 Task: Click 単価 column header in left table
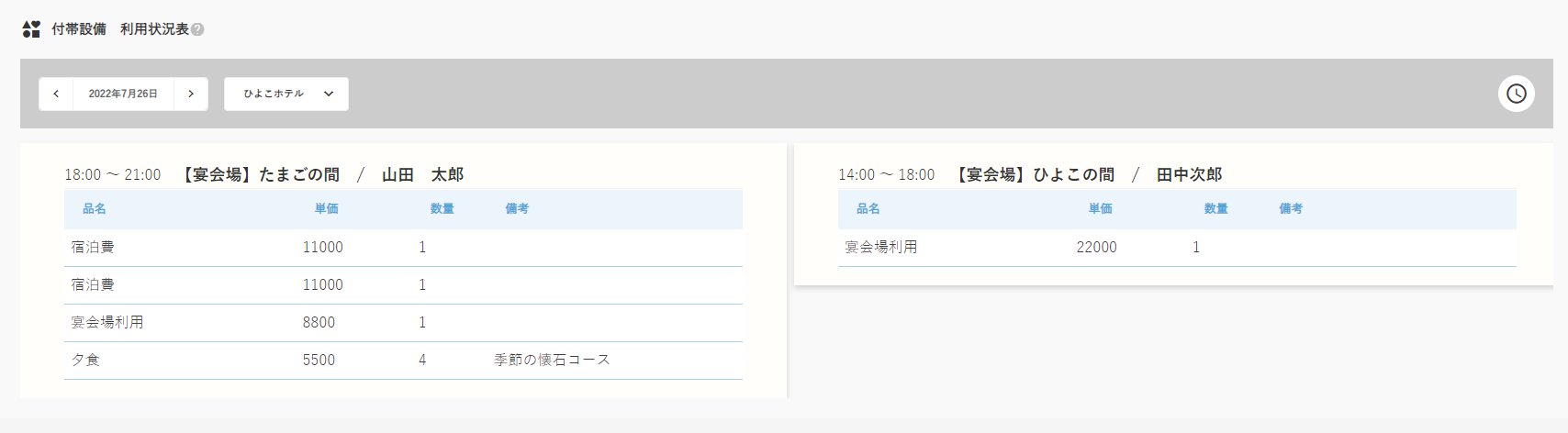[x=327, y=209]
